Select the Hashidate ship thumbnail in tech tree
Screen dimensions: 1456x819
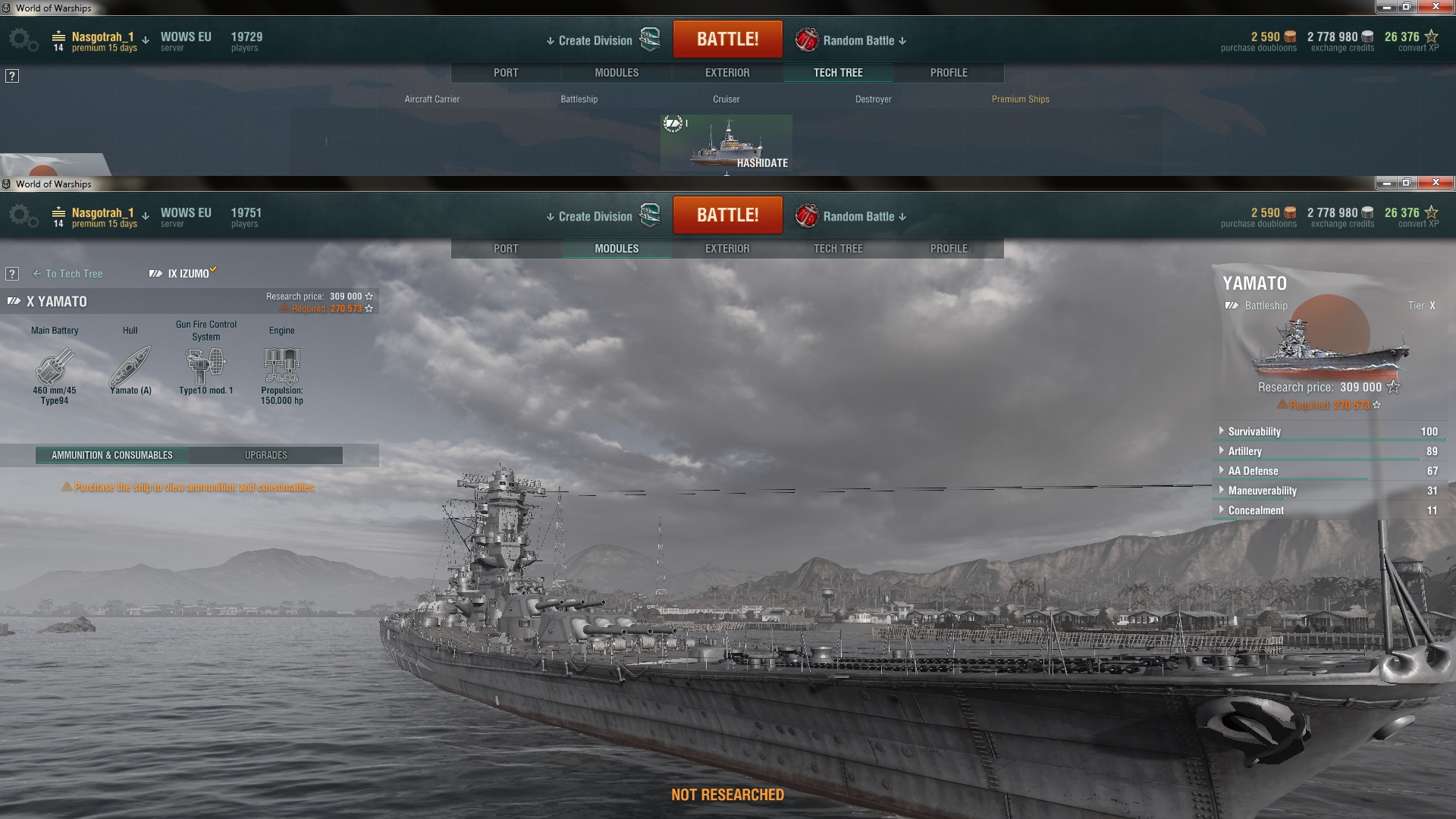click(726, 143)
